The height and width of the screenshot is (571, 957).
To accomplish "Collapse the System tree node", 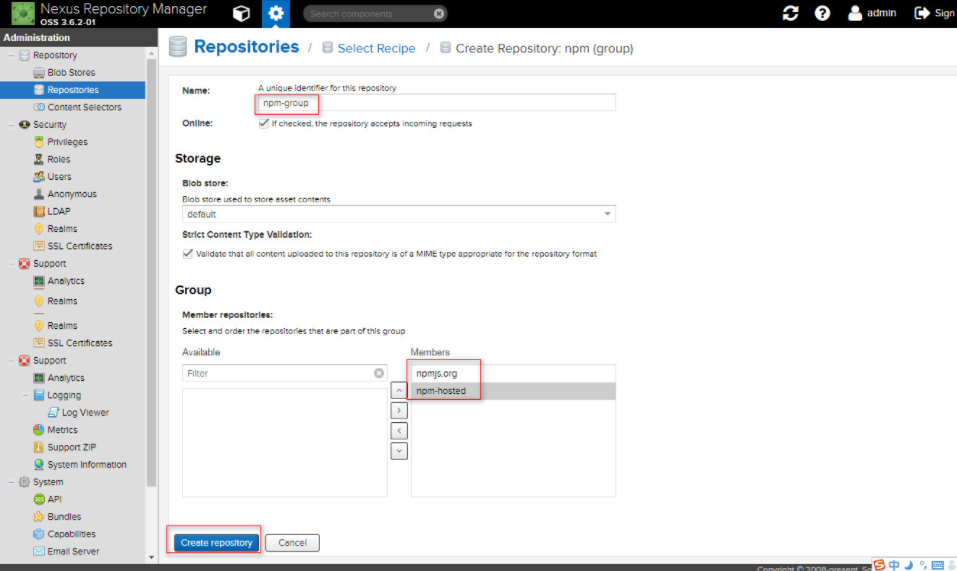I will click(x=10, y=482).
